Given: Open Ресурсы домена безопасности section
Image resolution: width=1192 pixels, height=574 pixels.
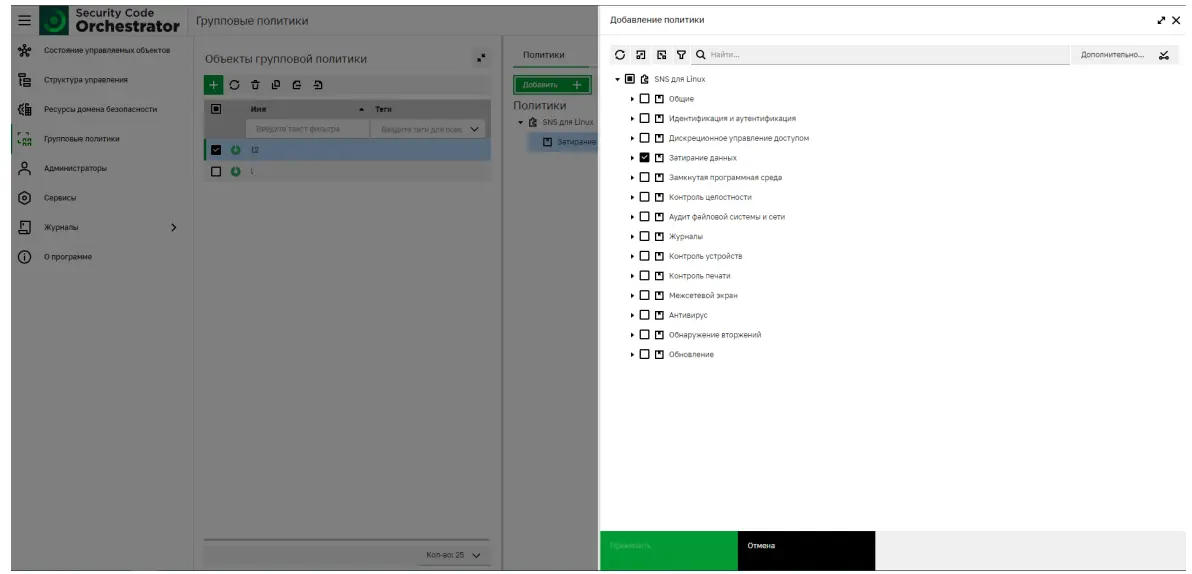Looking at the screenshot, I should point(100,109).
